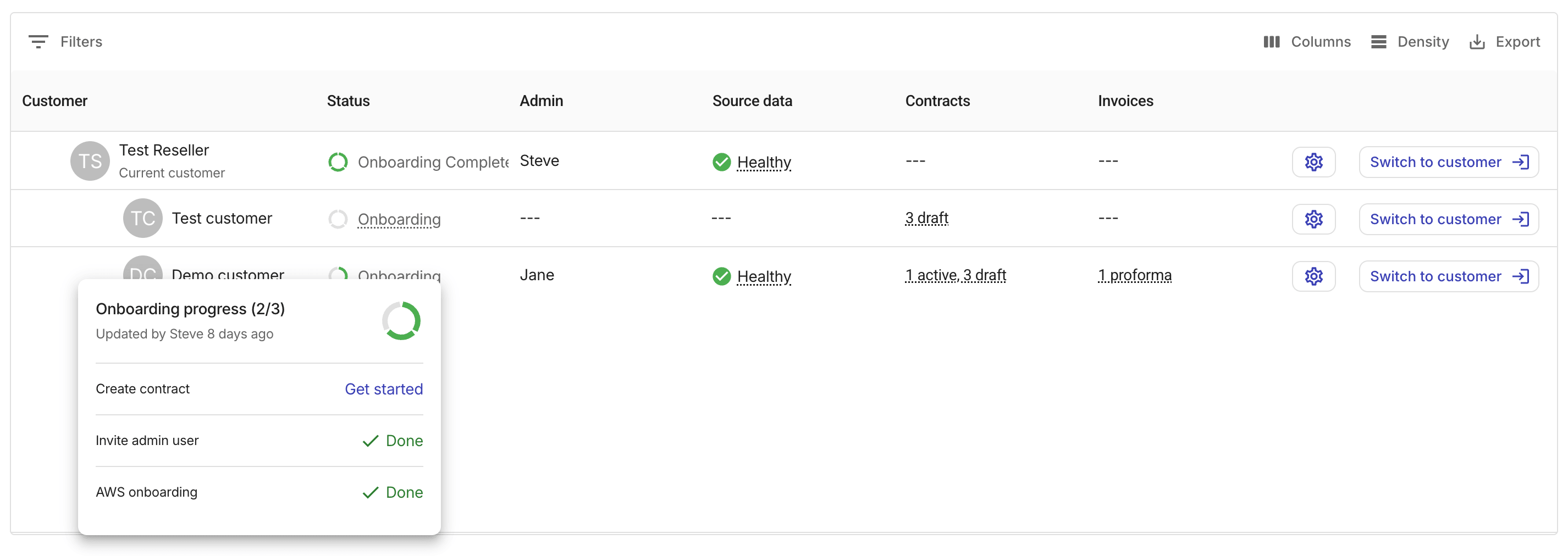Click admin name Jane
Screen dimensions: 1568x556
coord(537,275)
